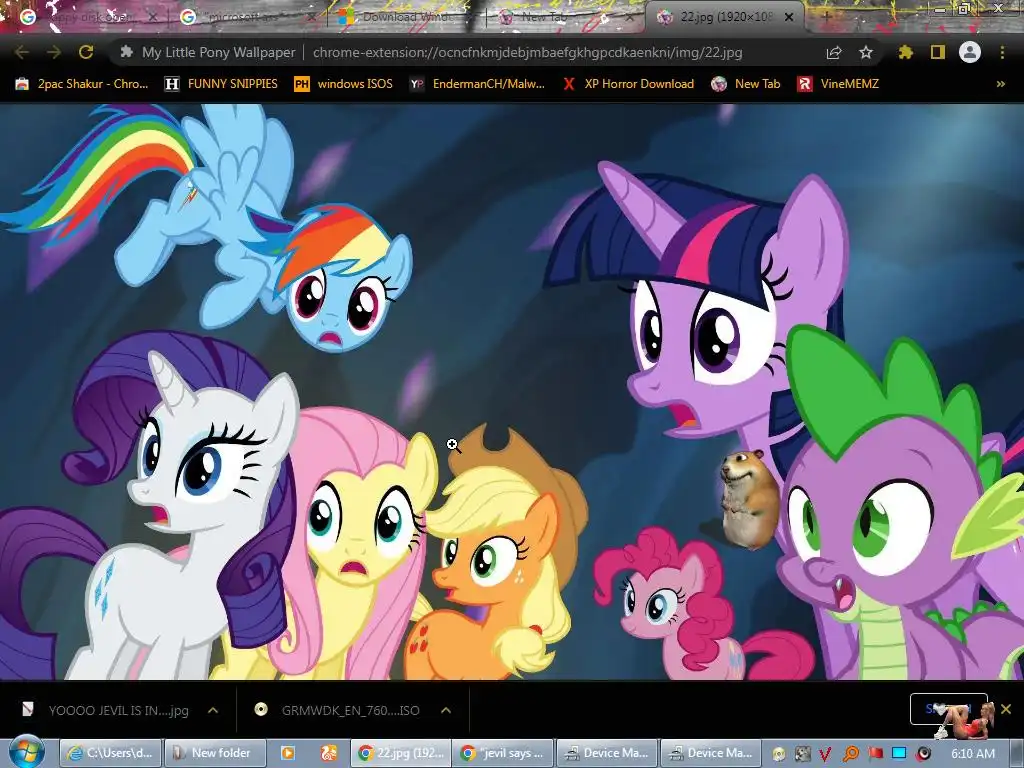This screenshot has width=1024, height=768.
Task: Open the Extensions puzzle menu in toolbar
Action: 905,52
